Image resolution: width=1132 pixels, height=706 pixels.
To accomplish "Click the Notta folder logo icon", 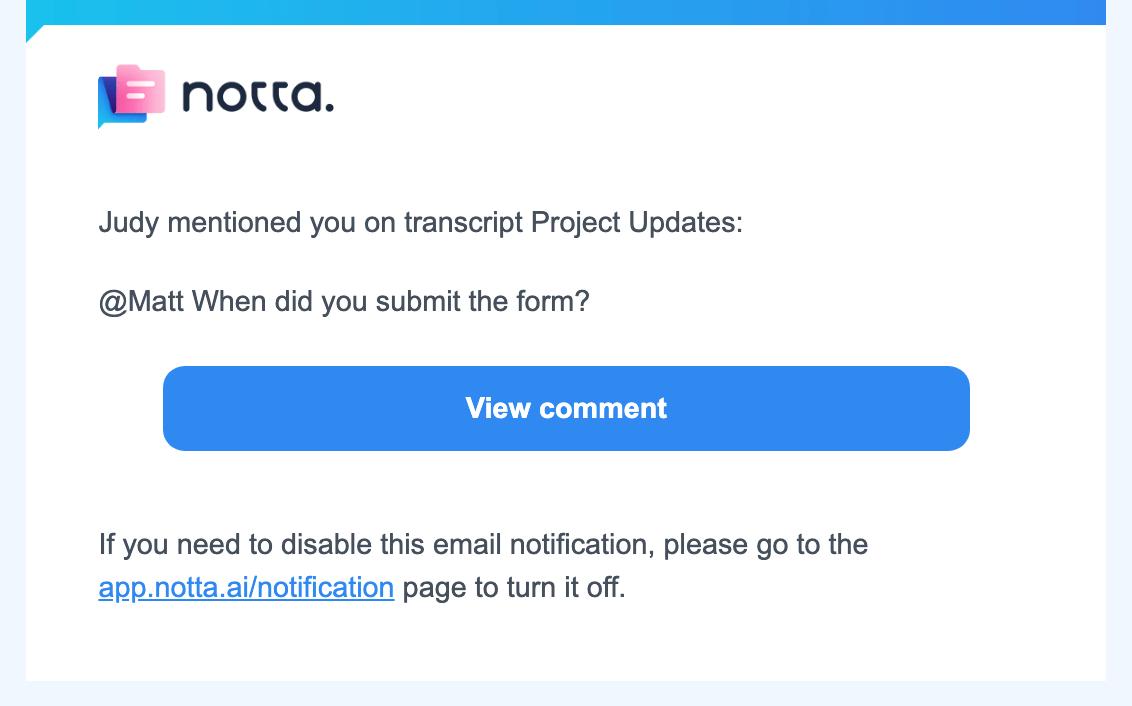I will tap(130, 95).
